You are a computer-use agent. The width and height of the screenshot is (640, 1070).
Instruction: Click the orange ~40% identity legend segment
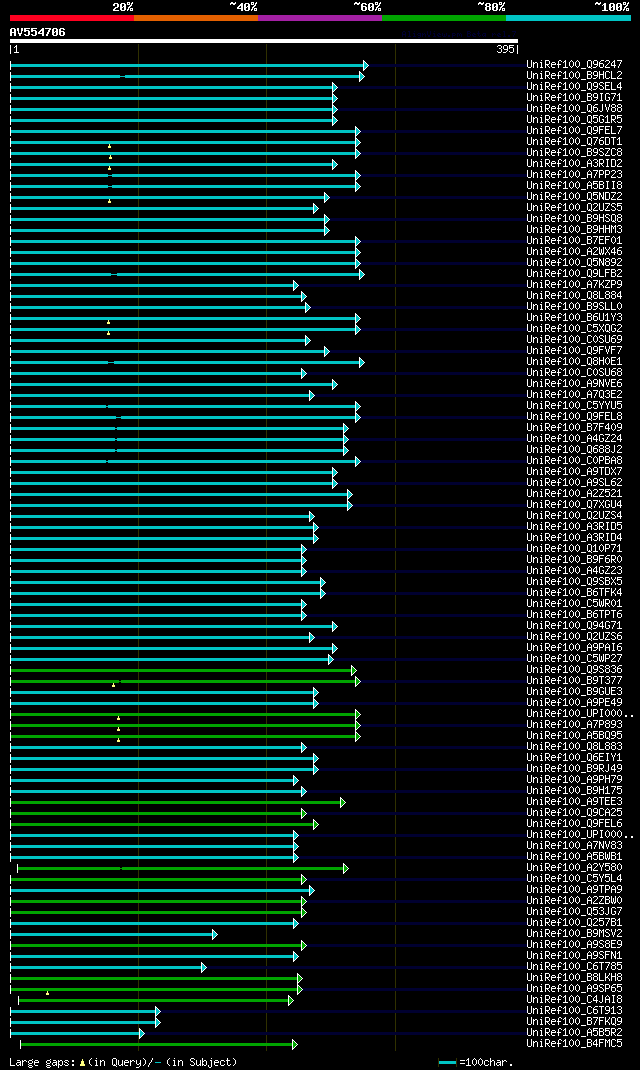pyautogui.click(x=196, y=18)
